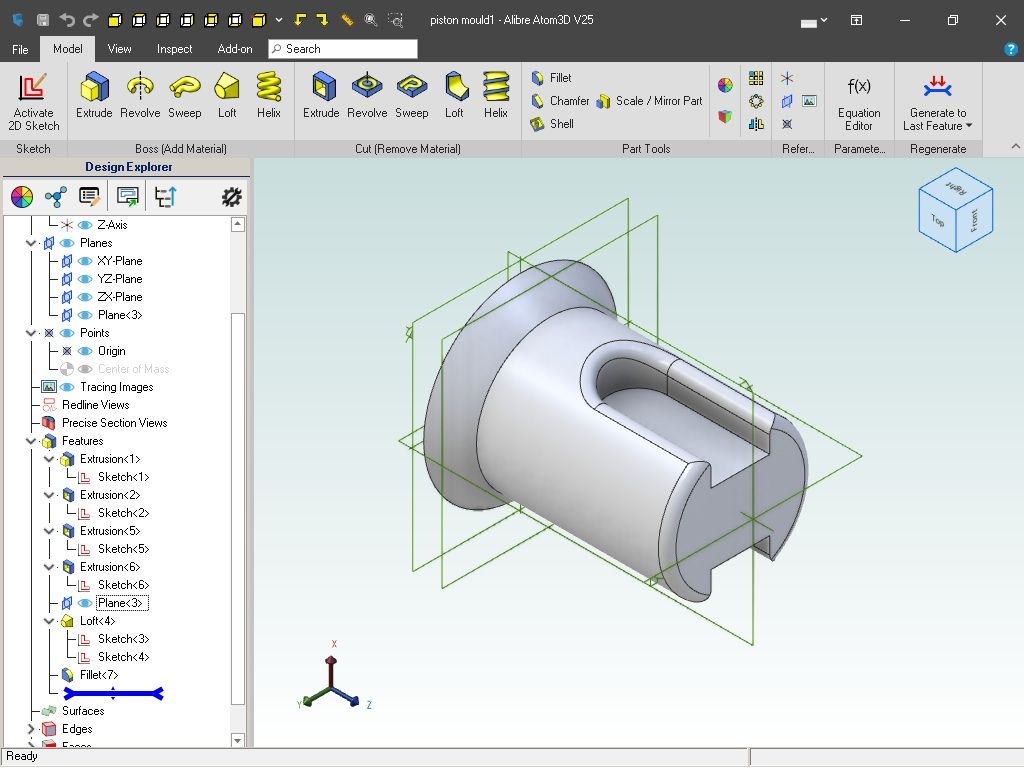Click the view orientation cube
The width and height of the screenshot is (1024, 768).
(x=955, y=210)
